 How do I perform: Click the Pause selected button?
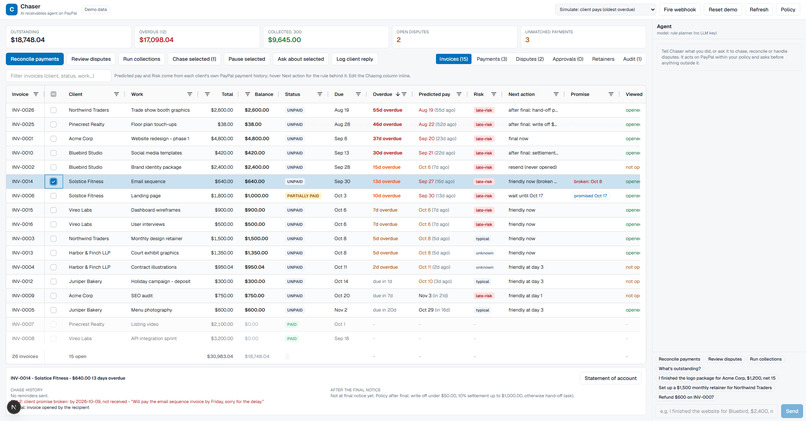pos(247,59)
